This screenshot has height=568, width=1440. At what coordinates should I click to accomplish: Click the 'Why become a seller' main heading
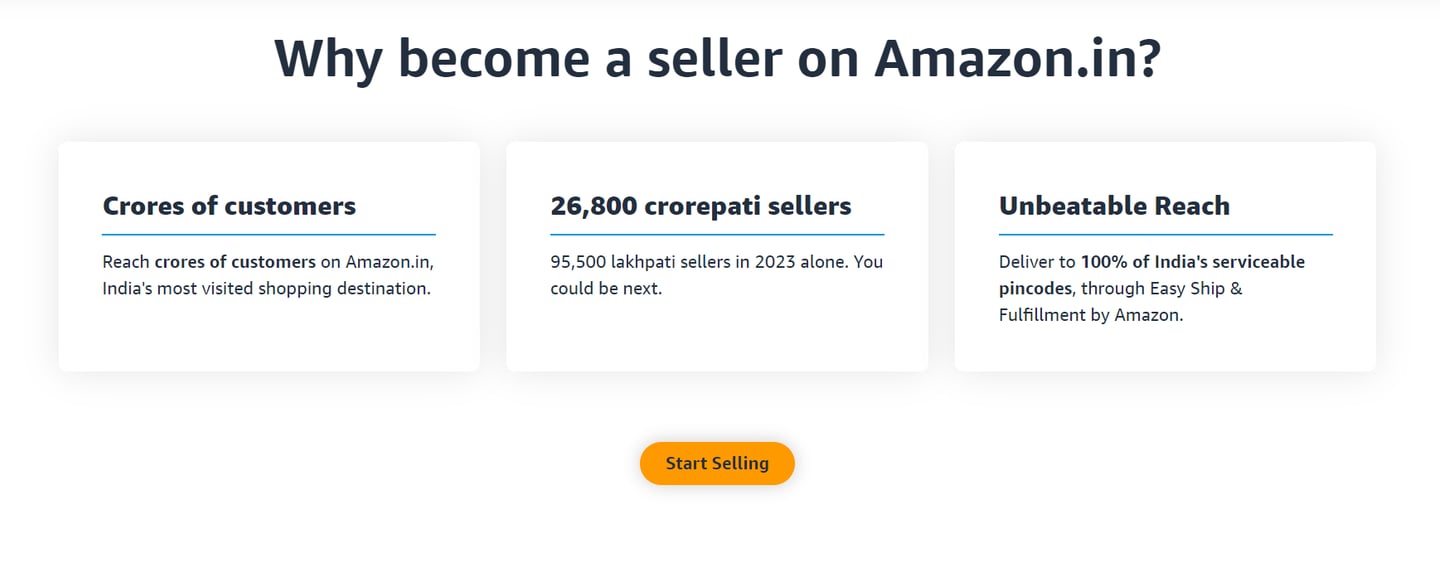717,58
